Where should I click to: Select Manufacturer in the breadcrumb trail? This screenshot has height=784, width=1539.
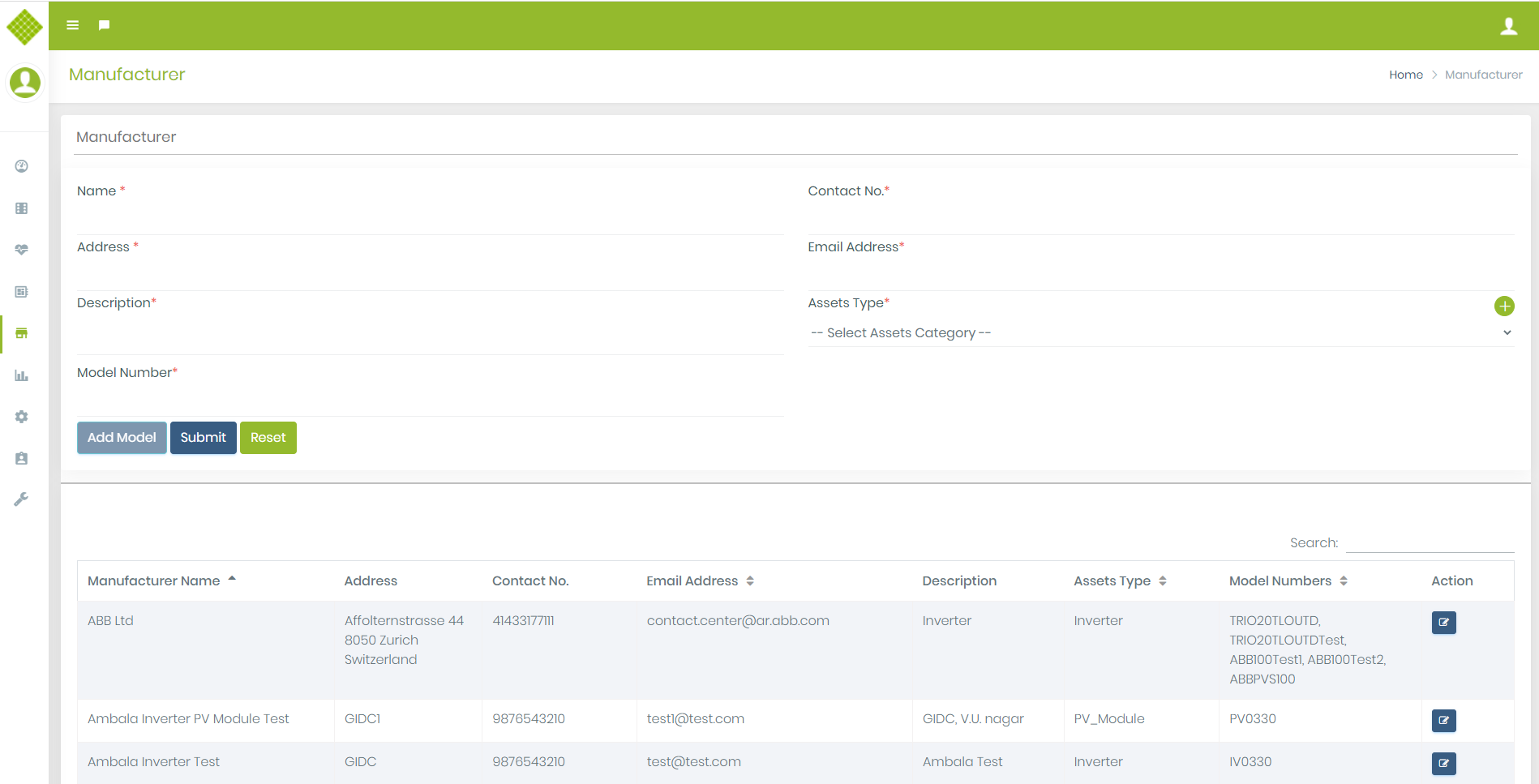click(x=1484, y=75)
